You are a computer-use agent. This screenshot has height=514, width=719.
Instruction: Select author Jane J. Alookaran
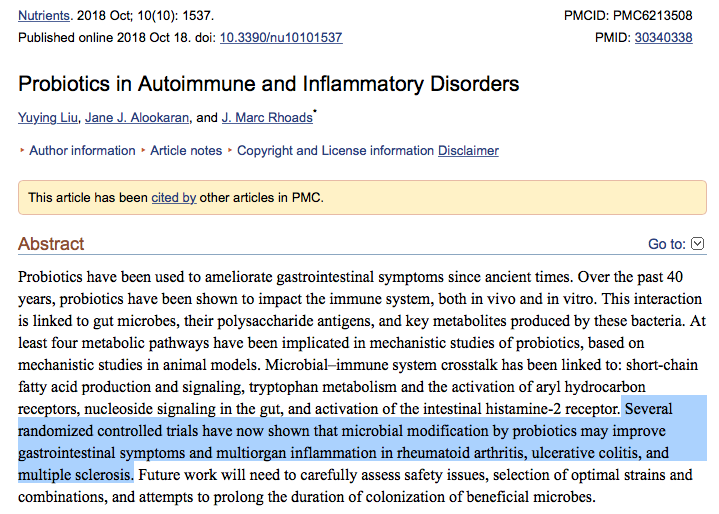tap(138, 118)
